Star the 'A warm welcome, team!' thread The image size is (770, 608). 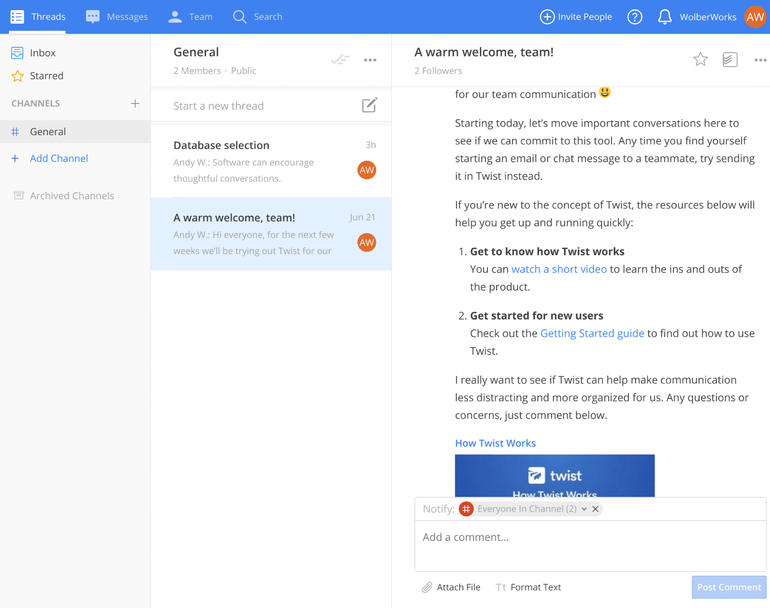700,60
